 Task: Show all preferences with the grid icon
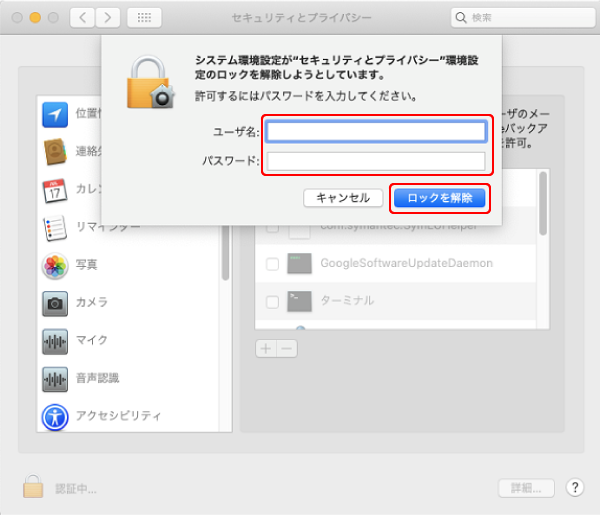(144, 18)
